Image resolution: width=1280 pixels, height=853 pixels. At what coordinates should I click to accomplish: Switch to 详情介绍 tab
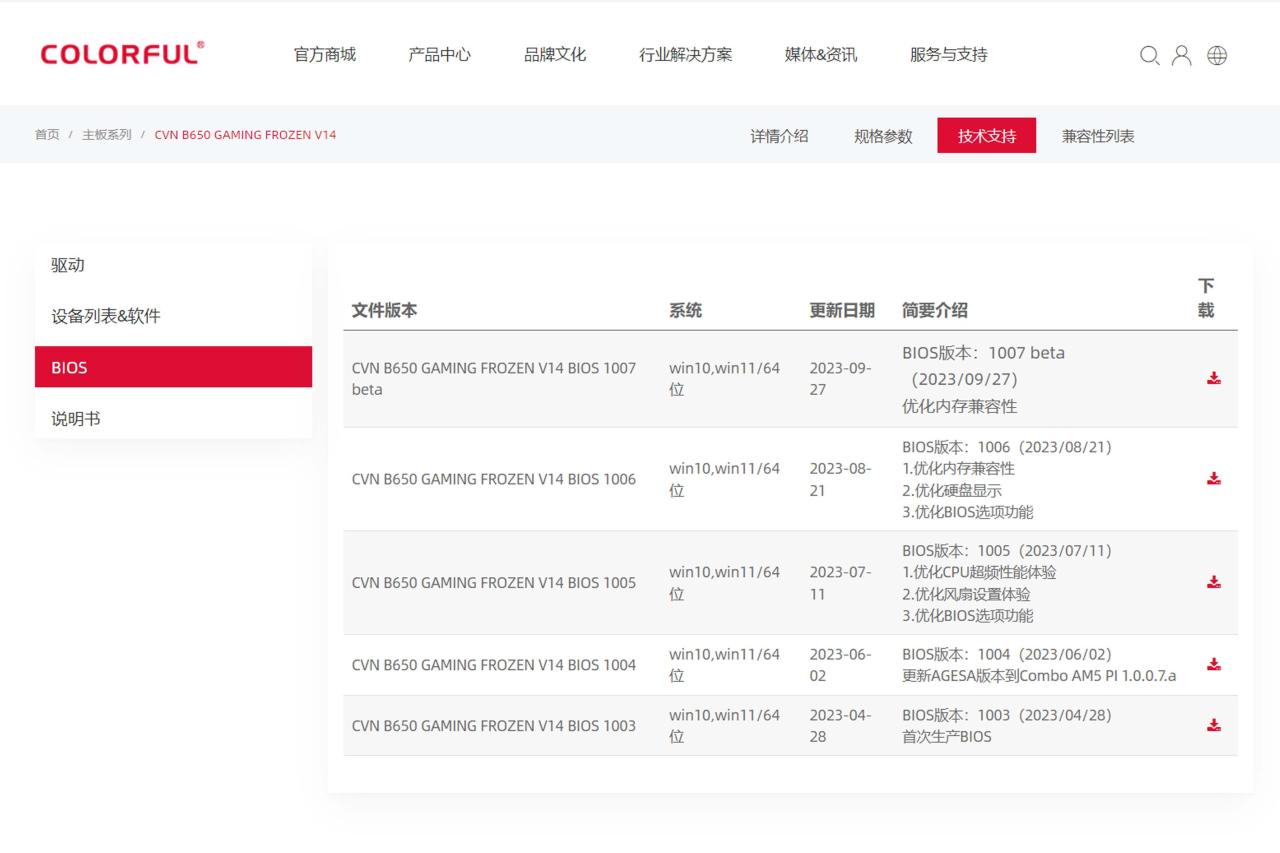(780, 136)
